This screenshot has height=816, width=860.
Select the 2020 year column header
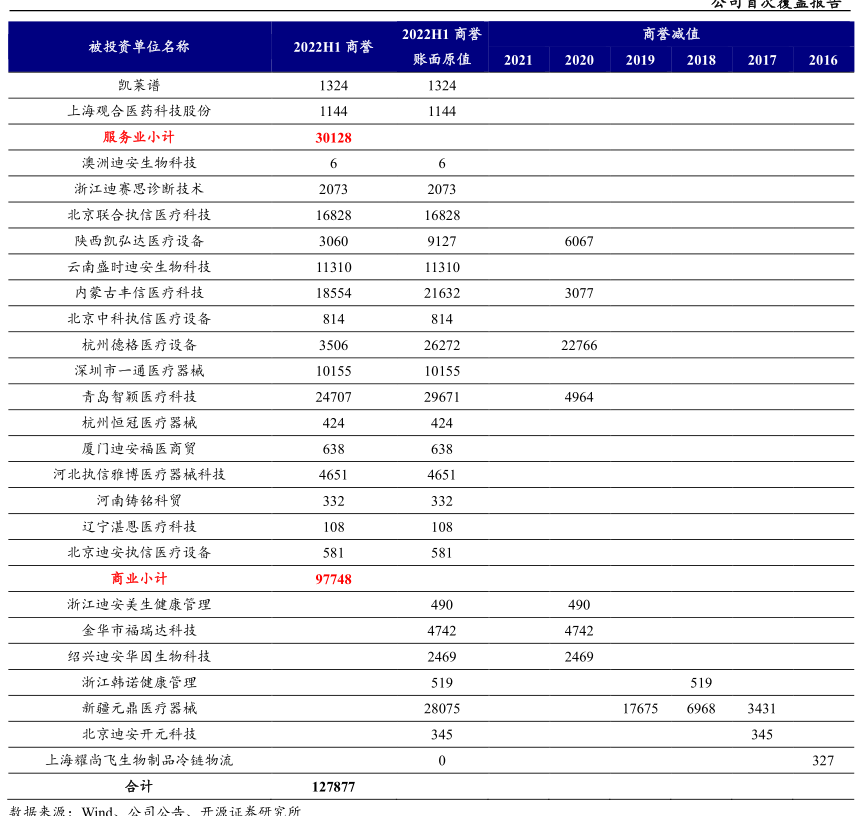[x=579, y=60]
